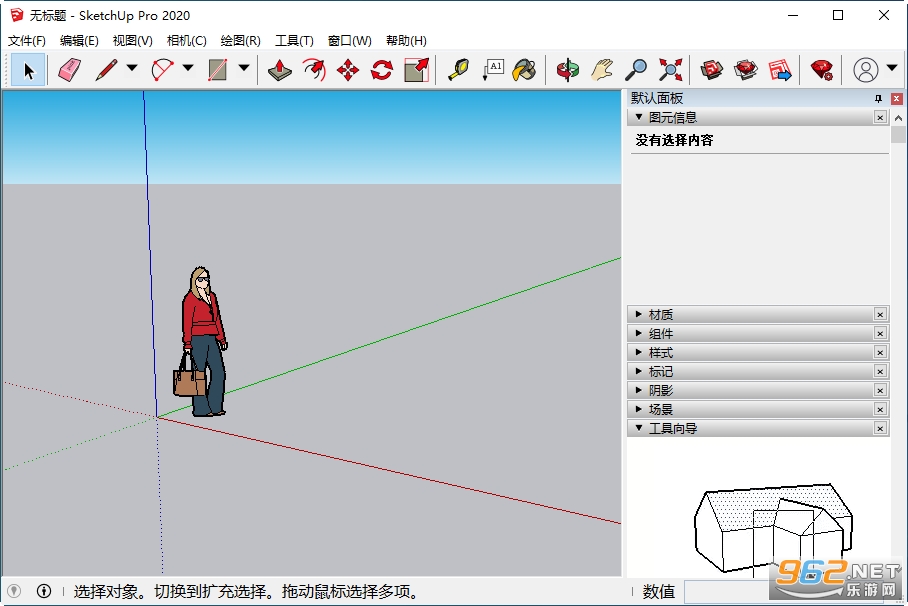The height and width of the screenshot is (606, 908).
Task: Open the 帮助(H) menu
Action: click(407, 41)
